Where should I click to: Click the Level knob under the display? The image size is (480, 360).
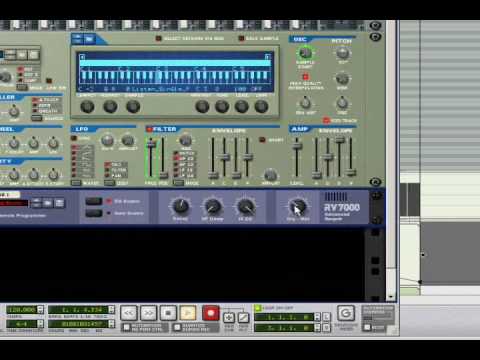pyautogui.click(x=241, y=107)
